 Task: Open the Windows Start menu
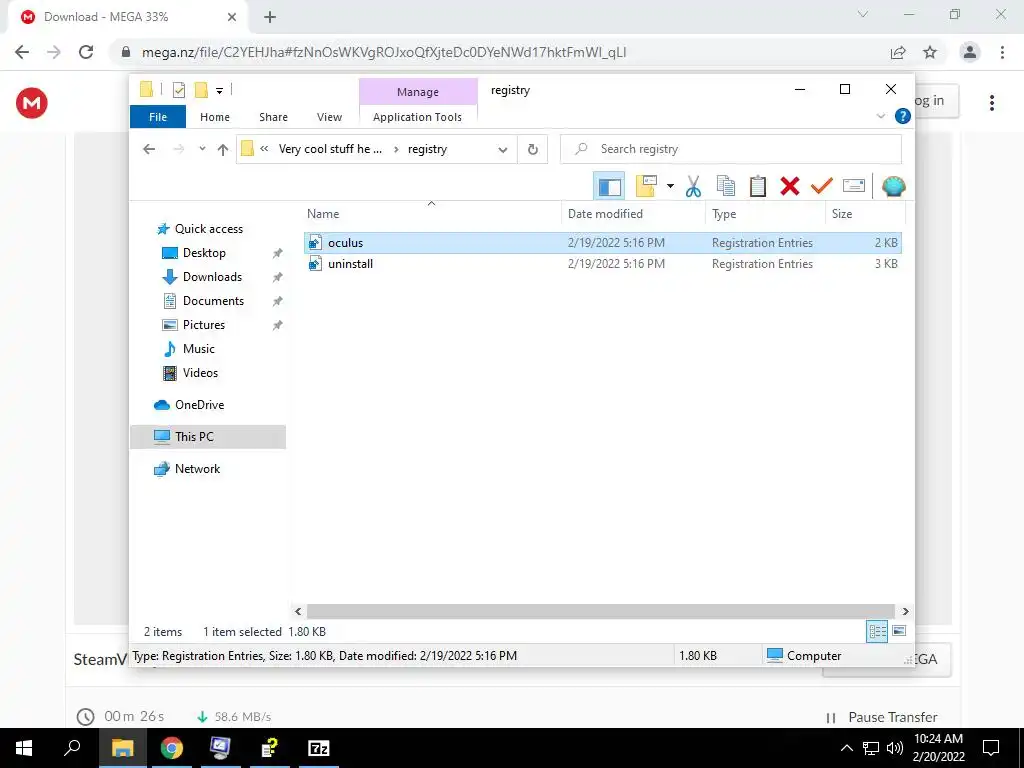(24, 748)
